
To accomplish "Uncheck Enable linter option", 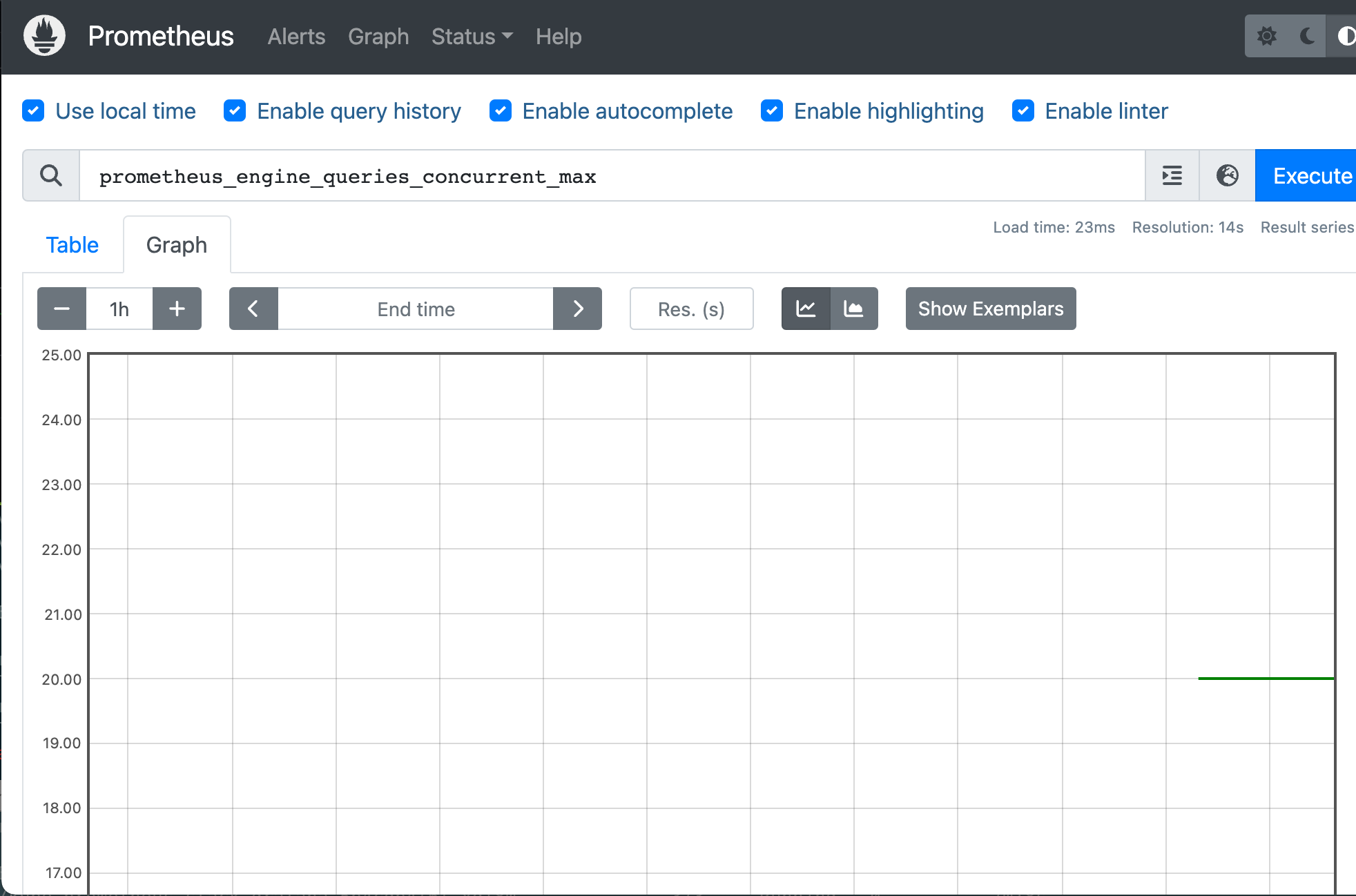I will (x=1023, y=110).
